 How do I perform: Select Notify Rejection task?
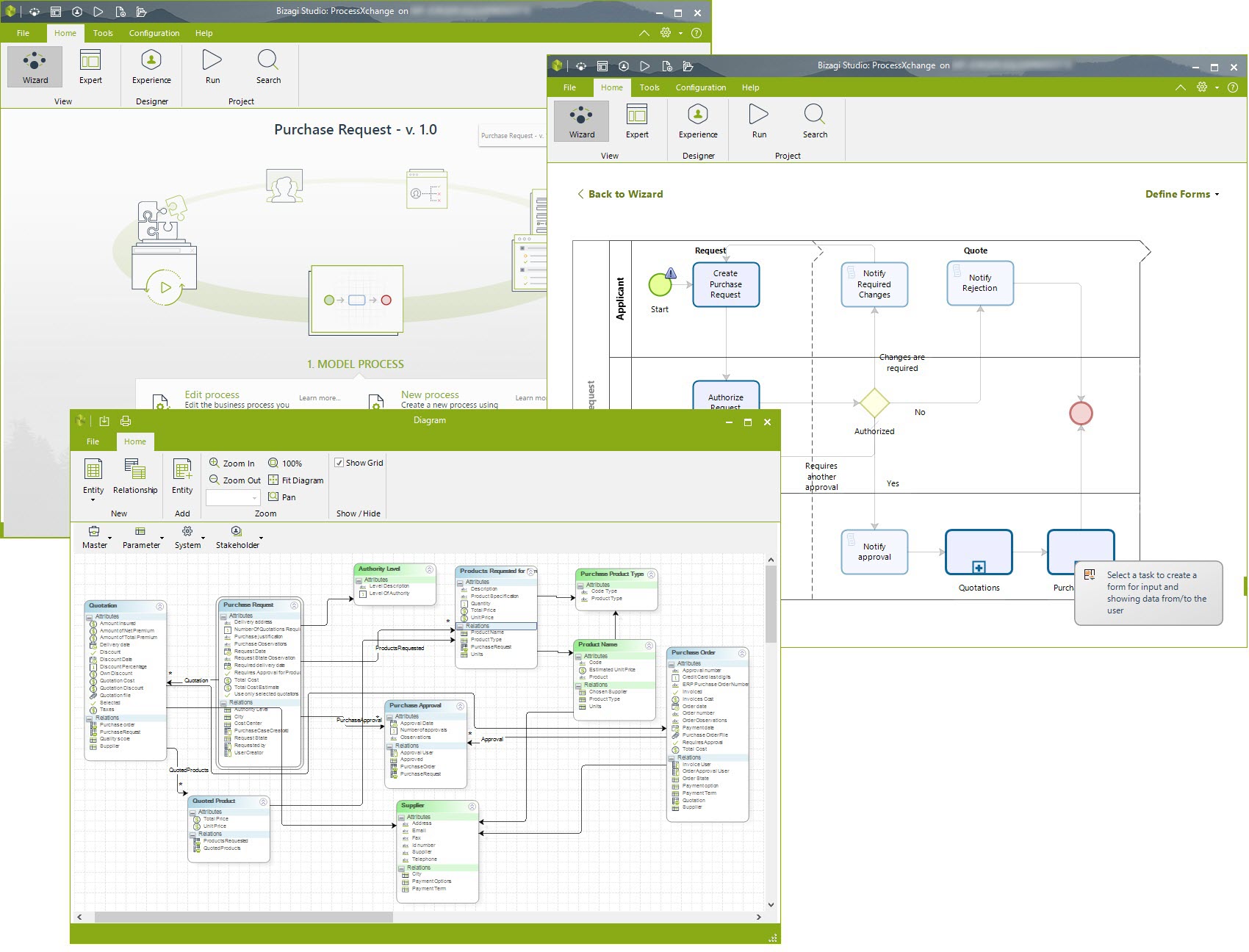coord(980,283)
